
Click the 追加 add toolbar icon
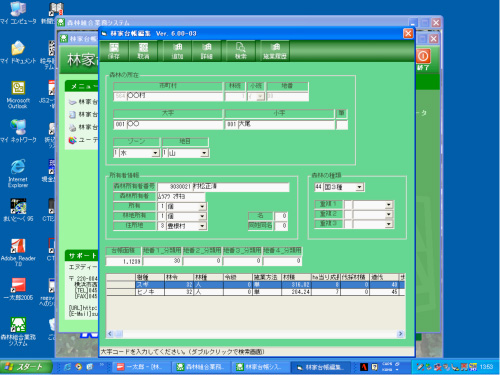pos(177,51)
